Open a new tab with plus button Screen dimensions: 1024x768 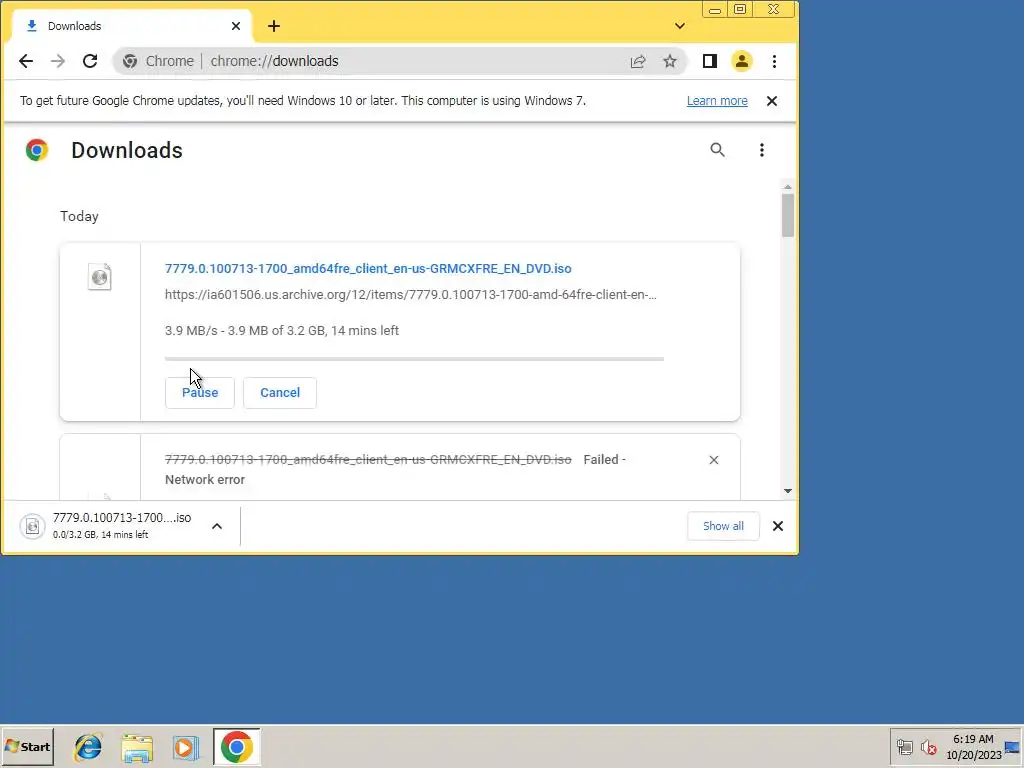click(274, 26)
